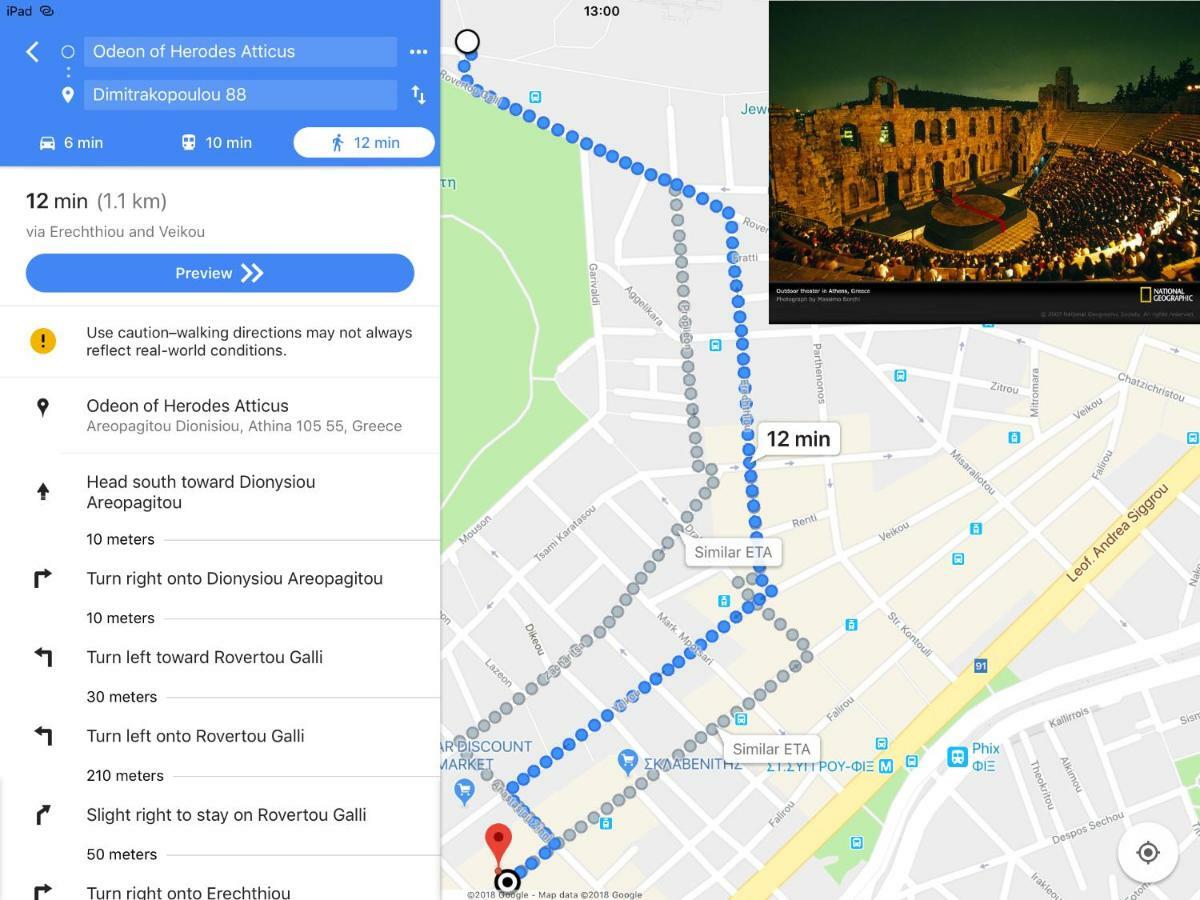Edit the Dimitrakopoulou 88 destination field

(x=240, y=95)
